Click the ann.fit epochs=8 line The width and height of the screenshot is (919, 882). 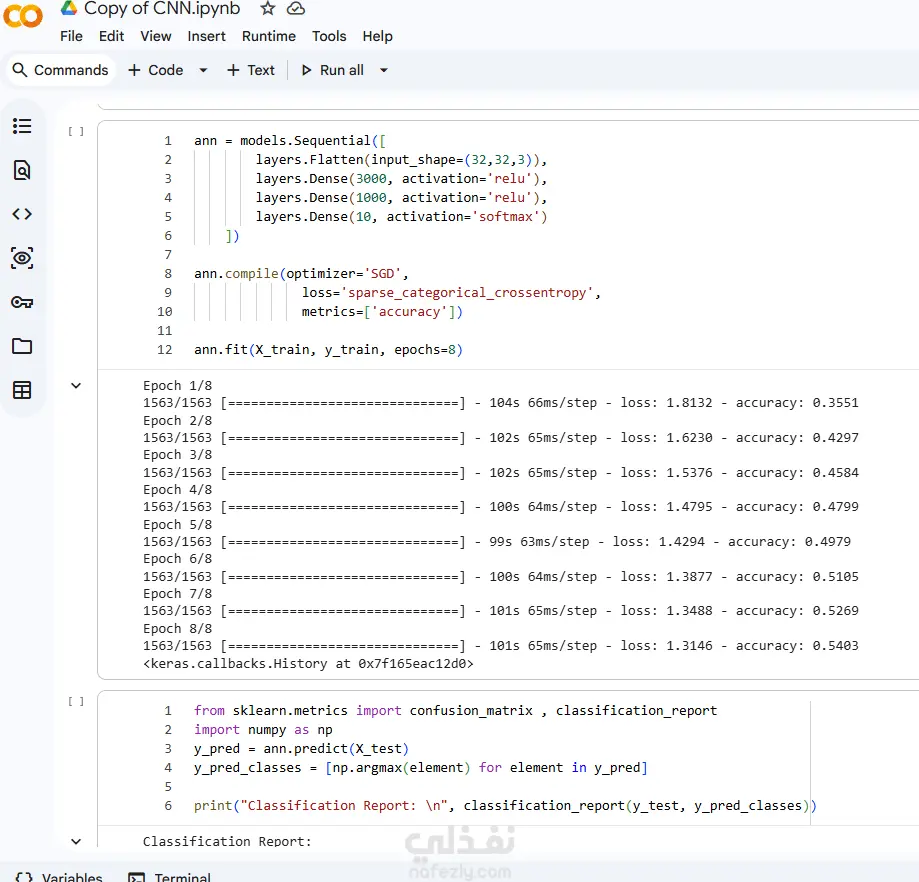328,350
